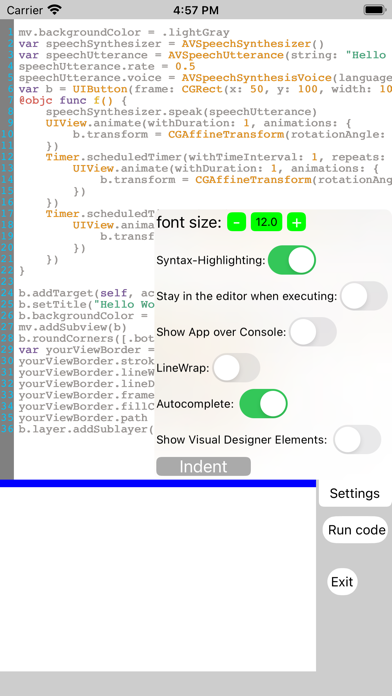Screen dimensions: 392x696
Task: Tap the Carrier label in status bar
Action: point(24,10)
